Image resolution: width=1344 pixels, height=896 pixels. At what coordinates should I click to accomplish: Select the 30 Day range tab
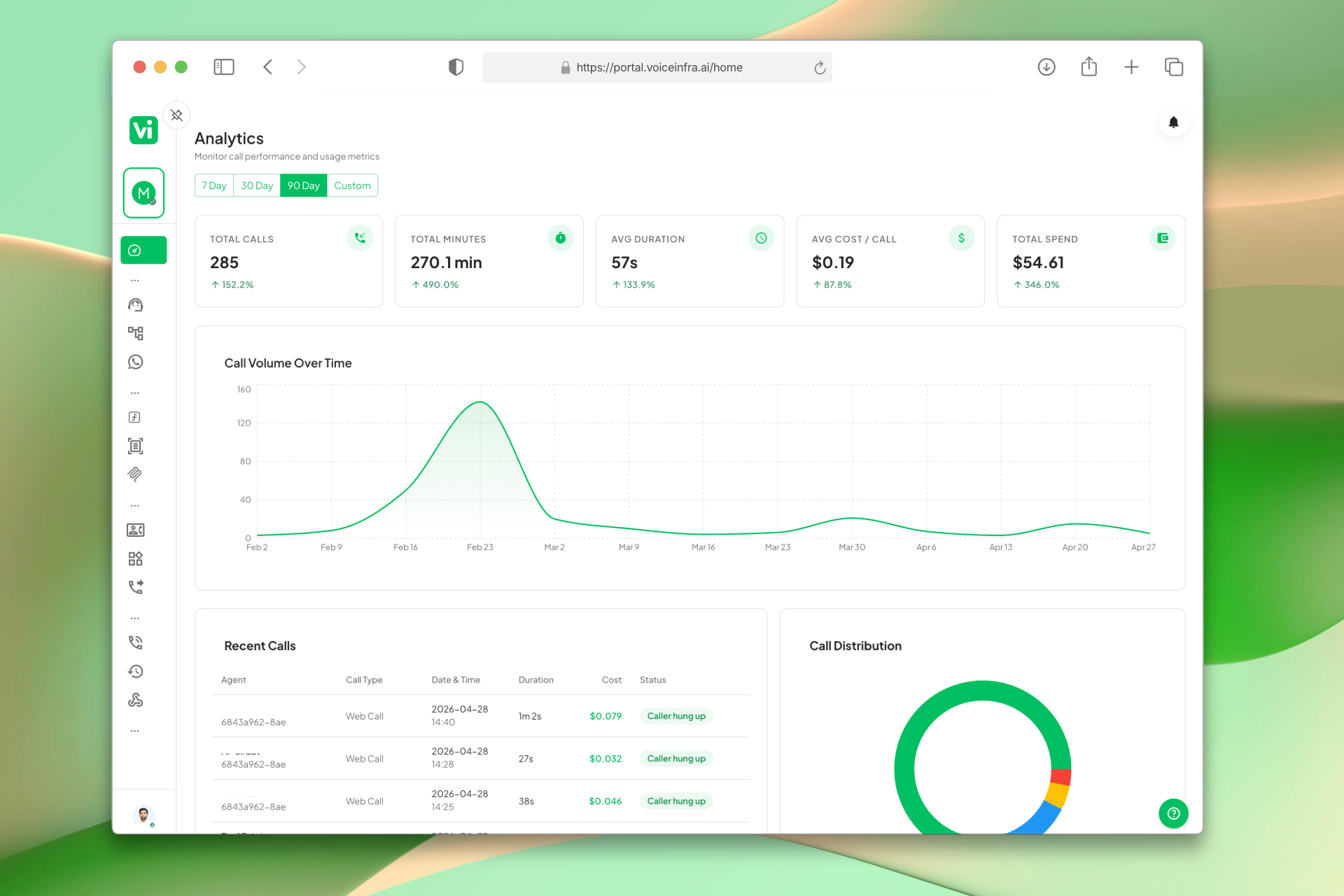click(x=257, y=185)
